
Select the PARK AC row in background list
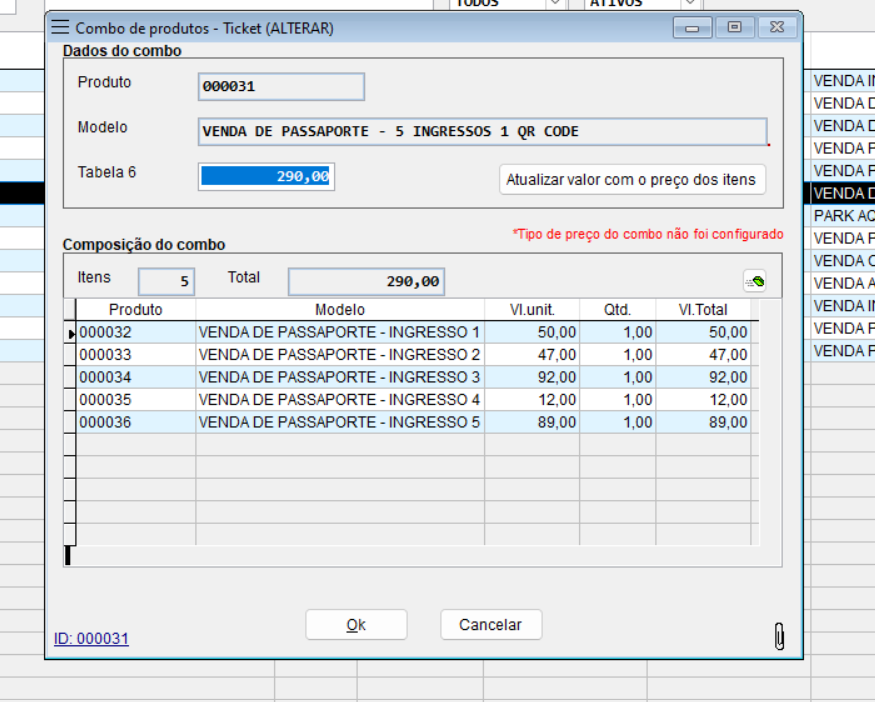click(x=842, y=216)
